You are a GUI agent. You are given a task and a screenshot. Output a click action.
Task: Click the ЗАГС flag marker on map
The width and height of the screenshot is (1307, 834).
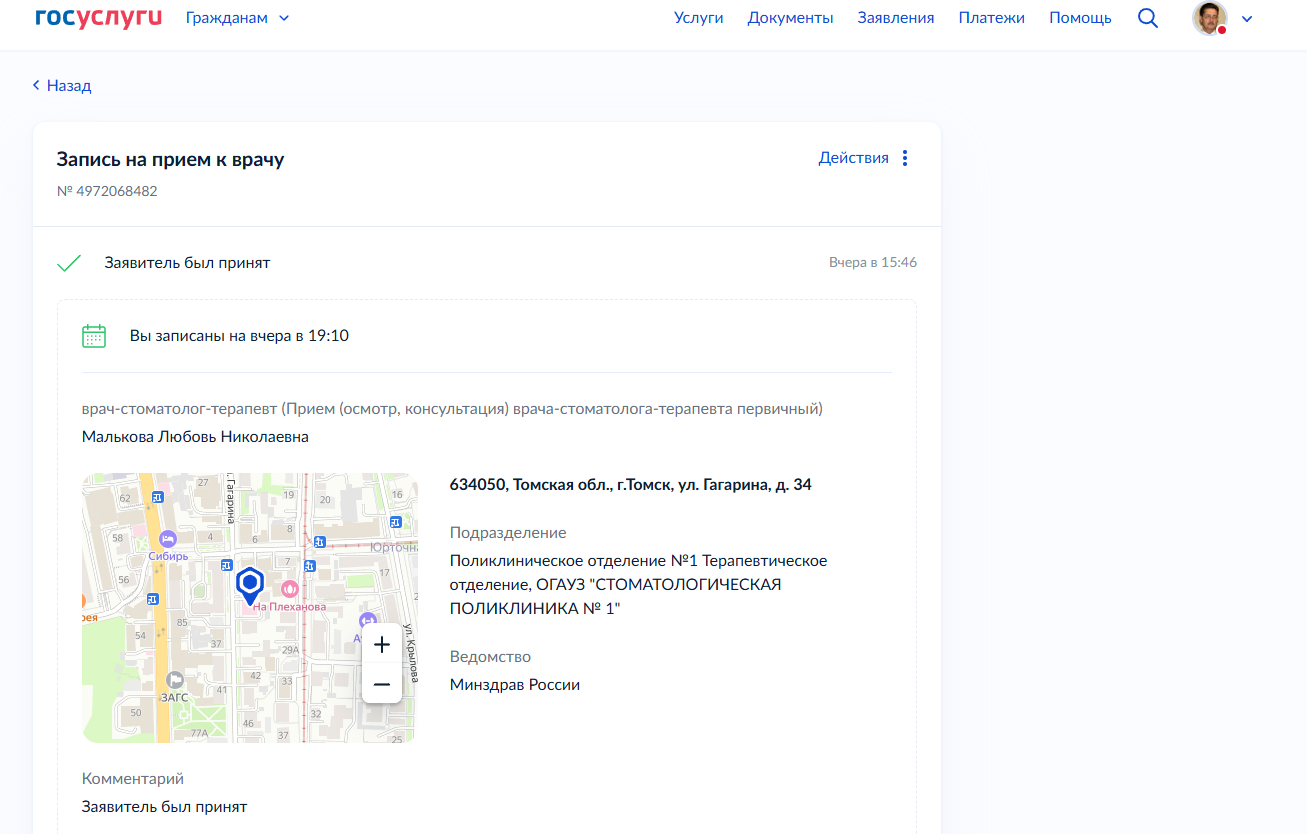pos(175,679)
